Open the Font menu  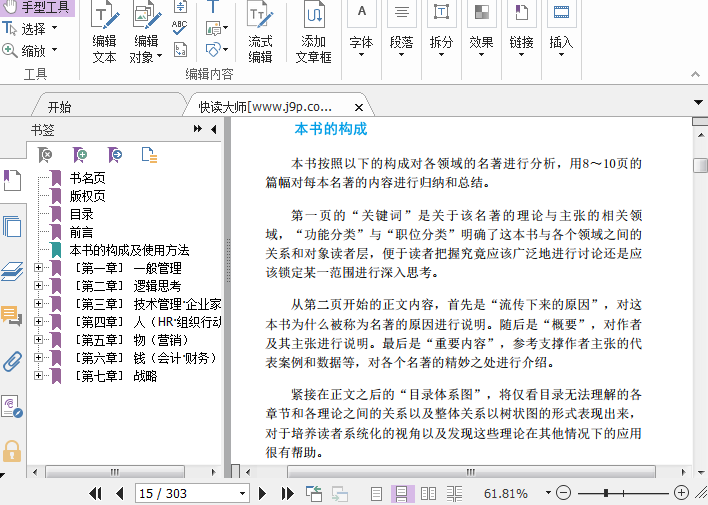click(361, 30)
